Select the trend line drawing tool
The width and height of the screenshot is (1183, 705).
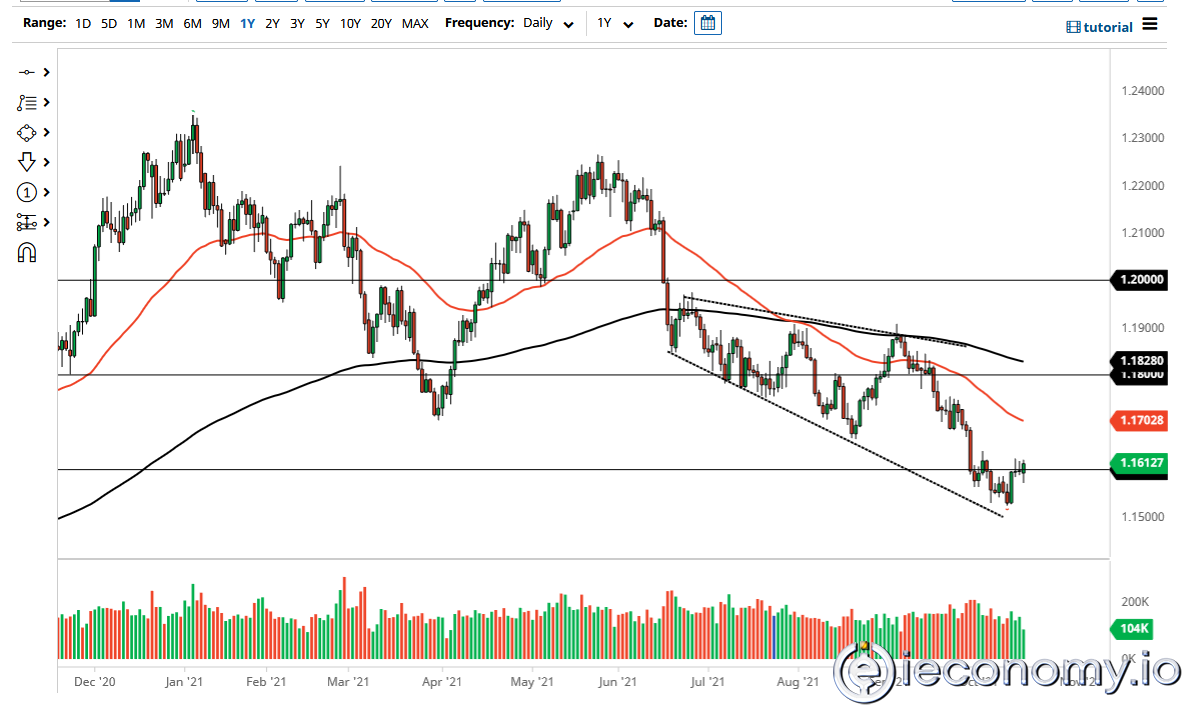28,72
